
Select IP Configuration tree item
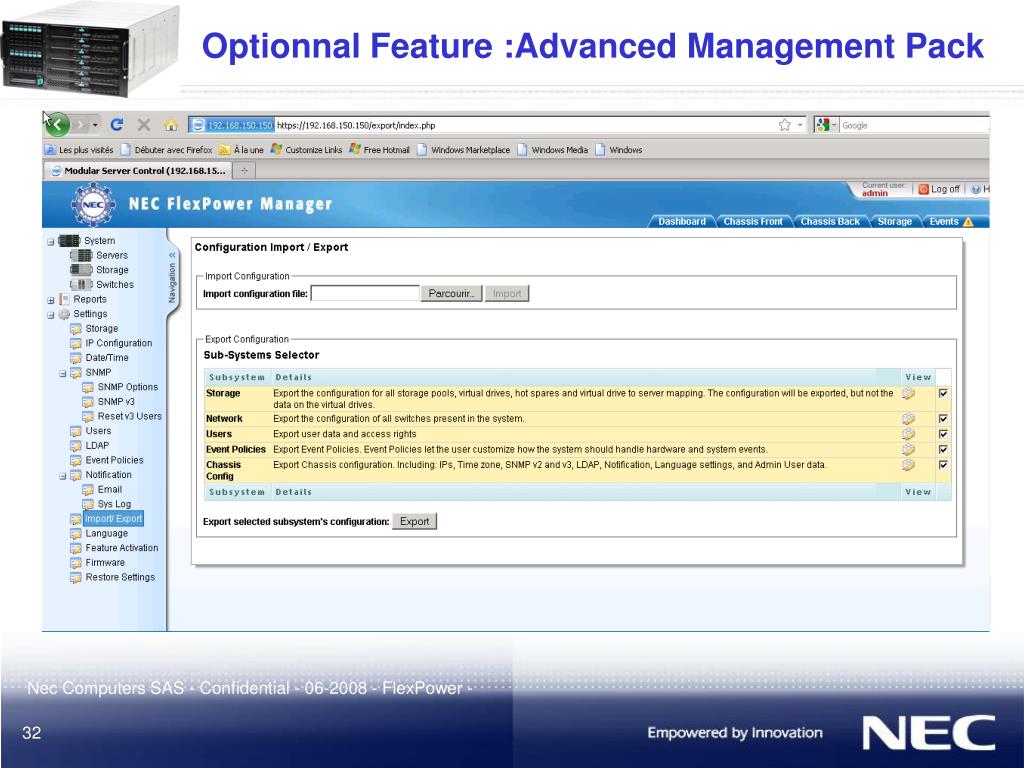(x=119, y=343)
